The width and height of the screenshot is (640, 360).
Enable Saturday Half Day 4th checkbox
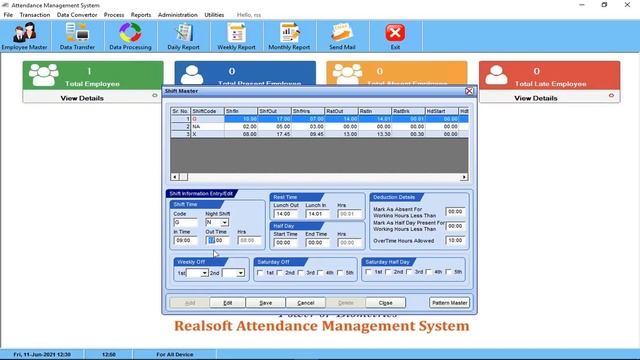[429, 272]
